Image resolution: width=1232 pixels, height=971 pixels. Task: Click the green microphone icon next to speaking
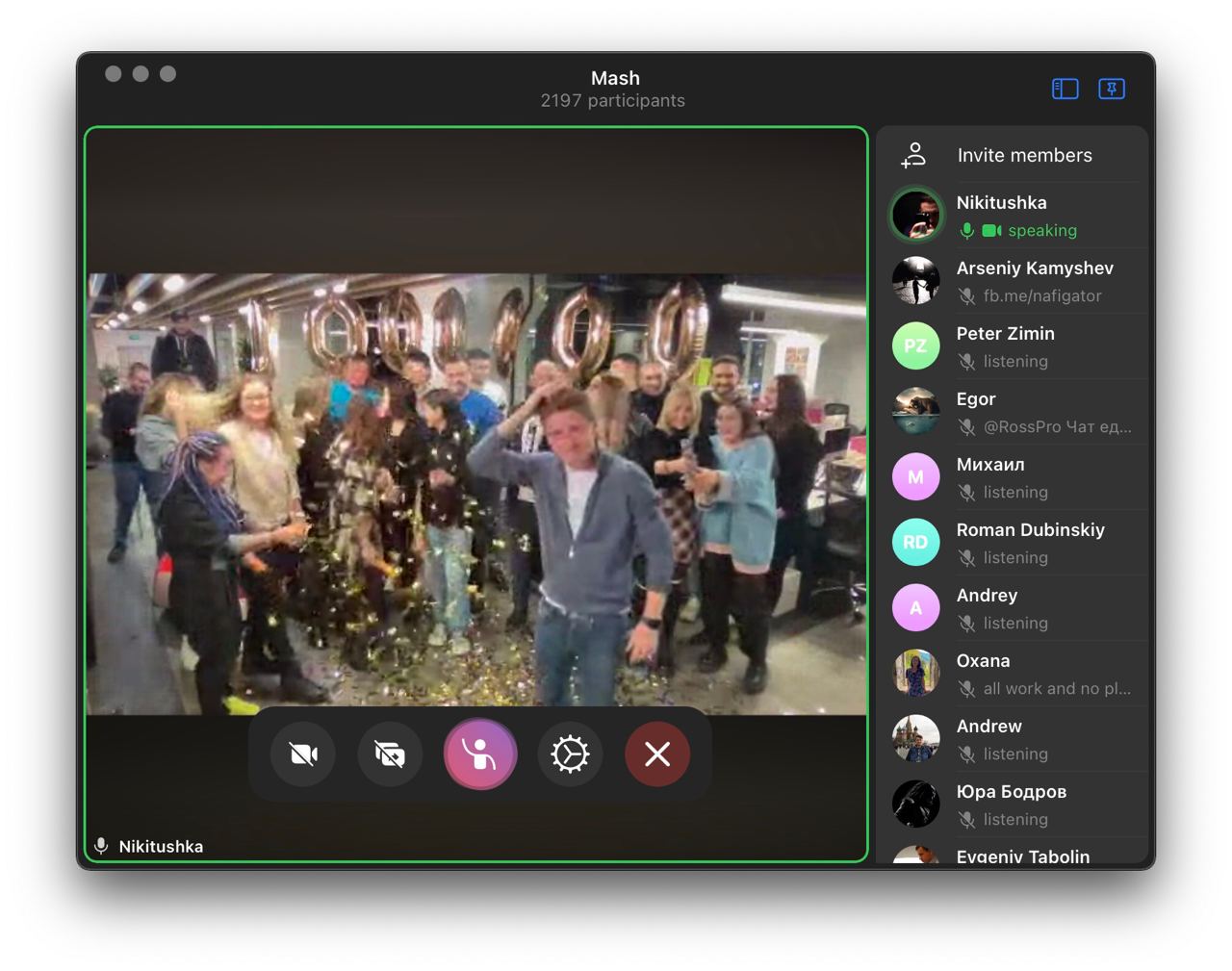tap(967, 231)
